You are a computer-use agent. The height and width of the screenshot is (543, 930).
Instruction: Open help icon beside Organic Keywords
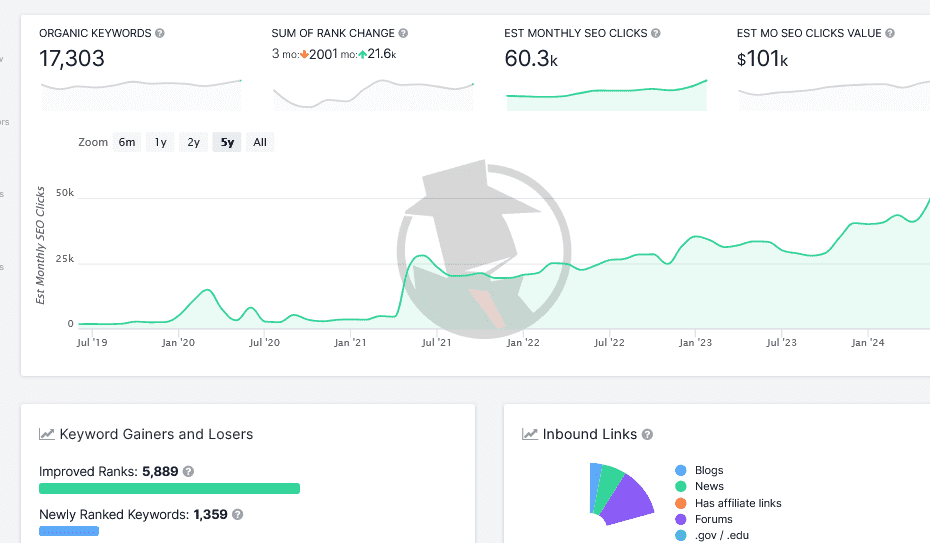click(160, 33)
